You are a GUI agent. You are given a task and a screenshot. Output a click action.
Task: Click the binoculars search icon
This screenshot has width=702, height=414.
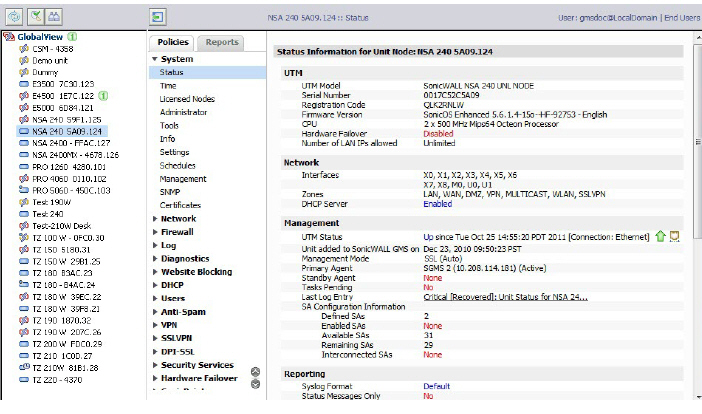pos(54,17)
